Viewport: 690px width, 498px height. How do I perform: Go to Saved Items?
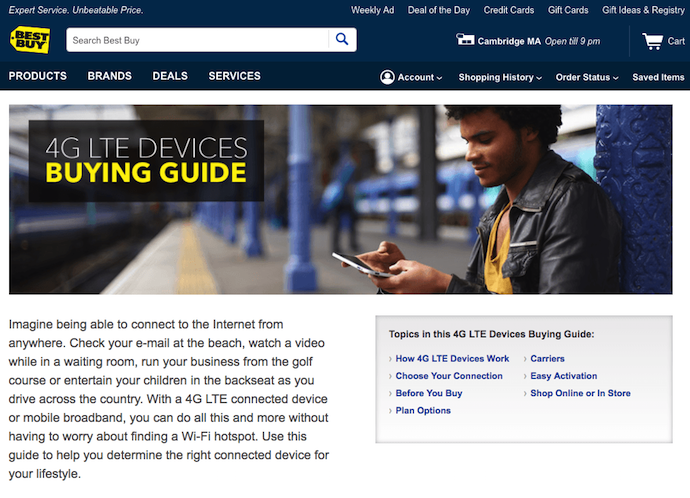[658, 77]
